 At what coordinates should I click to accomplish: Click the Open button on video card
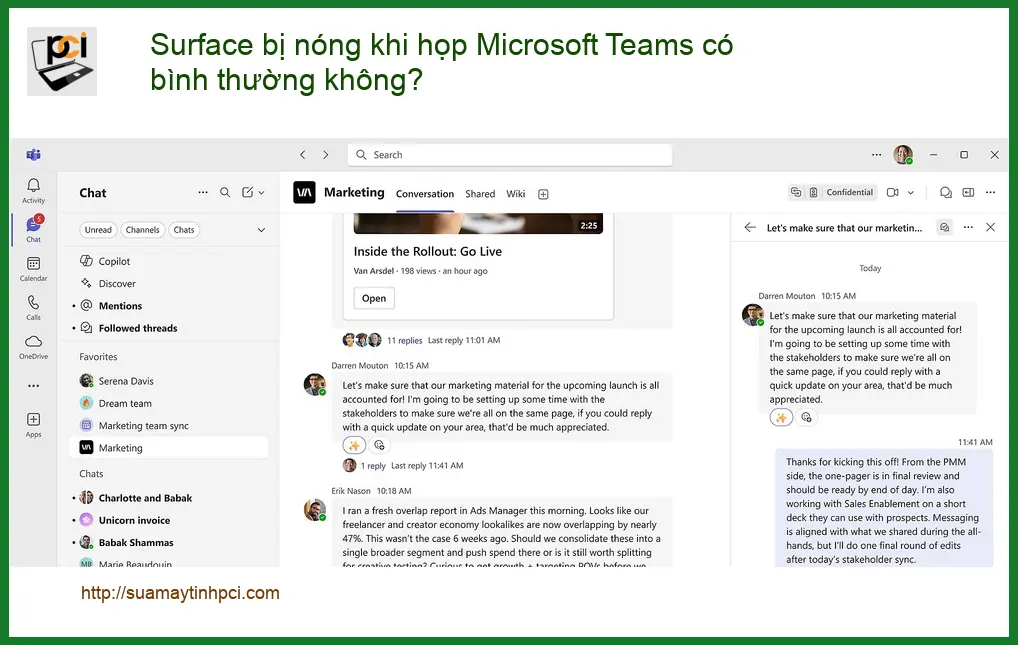(374, 298)
